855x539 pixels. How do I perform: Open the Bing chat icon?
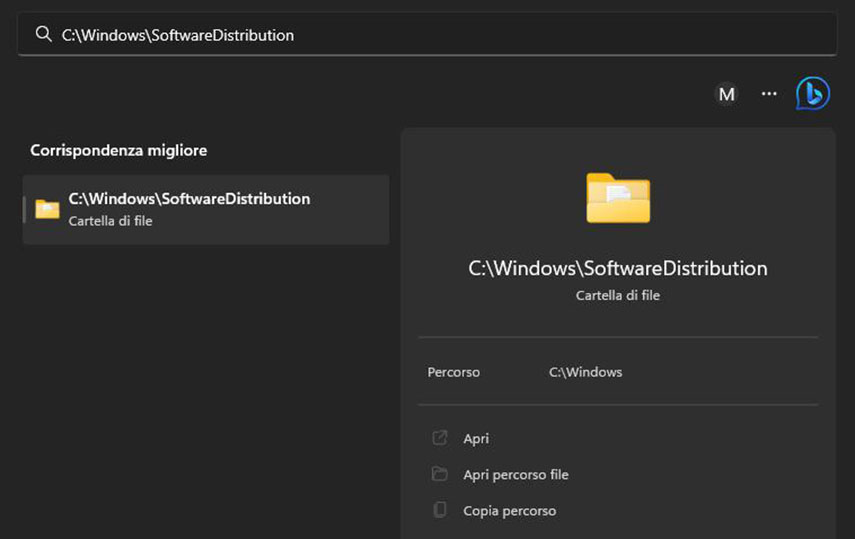(x=812, y=93)
